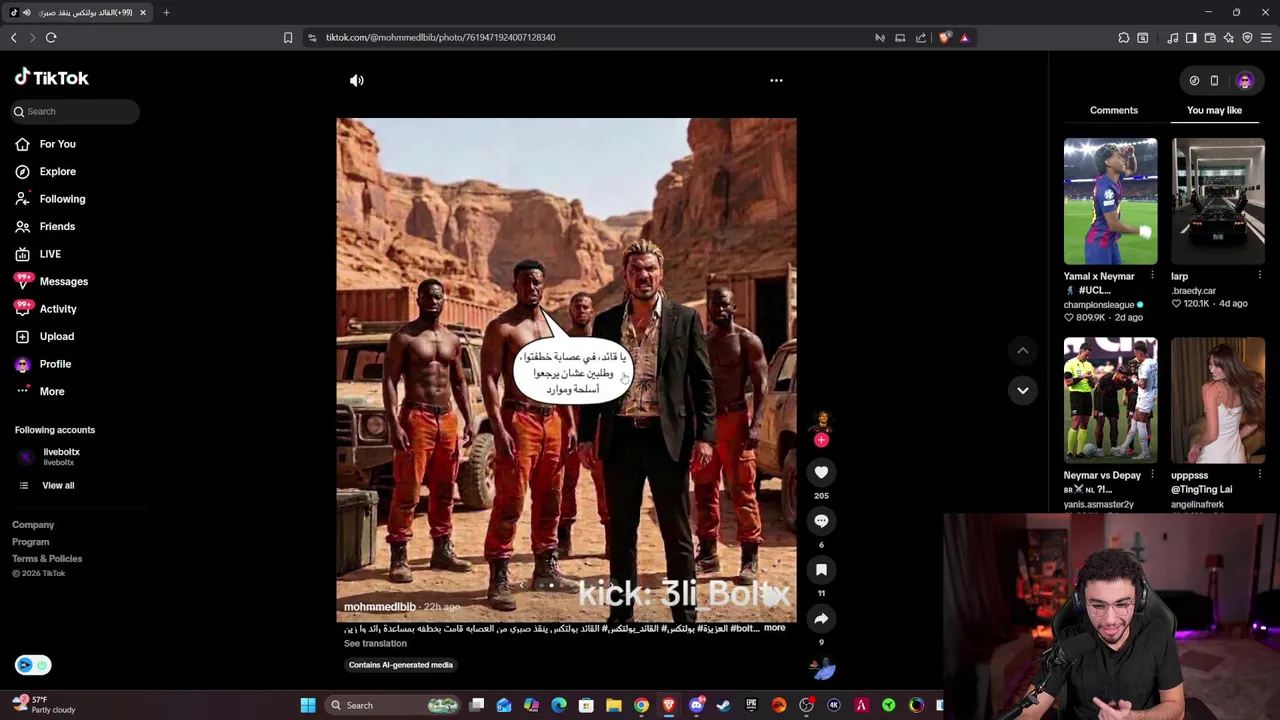The width and height of the screenshot is (1280, 720).
Task: Click the 'Contains AI-generated media' label
Action: [x=400, y=665]
